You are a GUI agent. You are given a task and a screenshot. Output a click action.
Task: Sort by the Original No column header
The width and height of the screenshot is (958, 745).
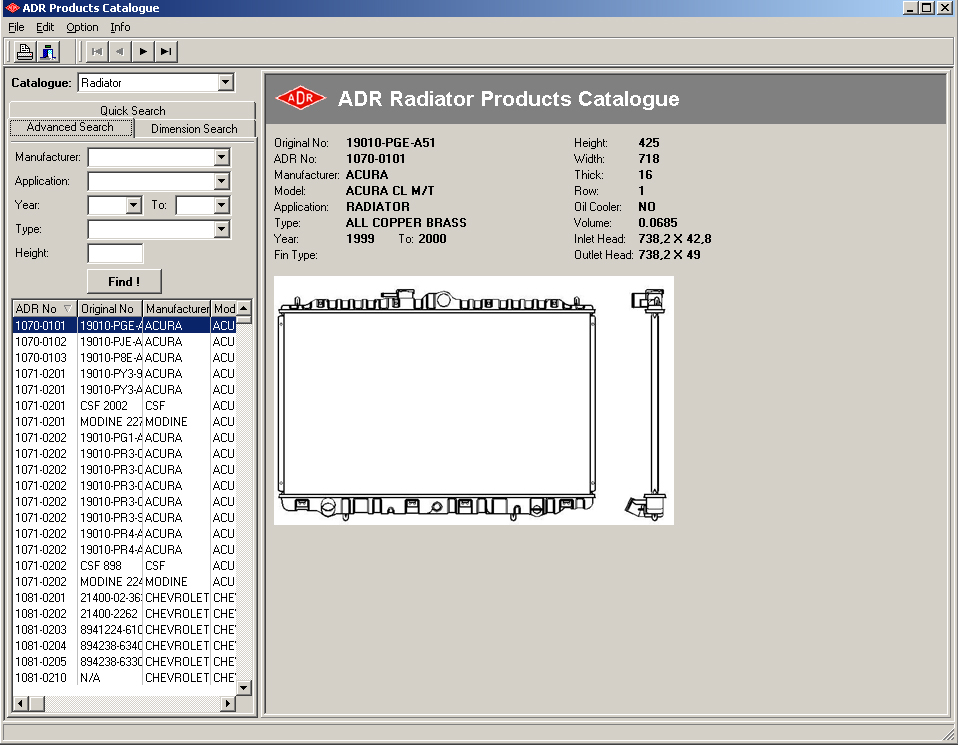110,309
